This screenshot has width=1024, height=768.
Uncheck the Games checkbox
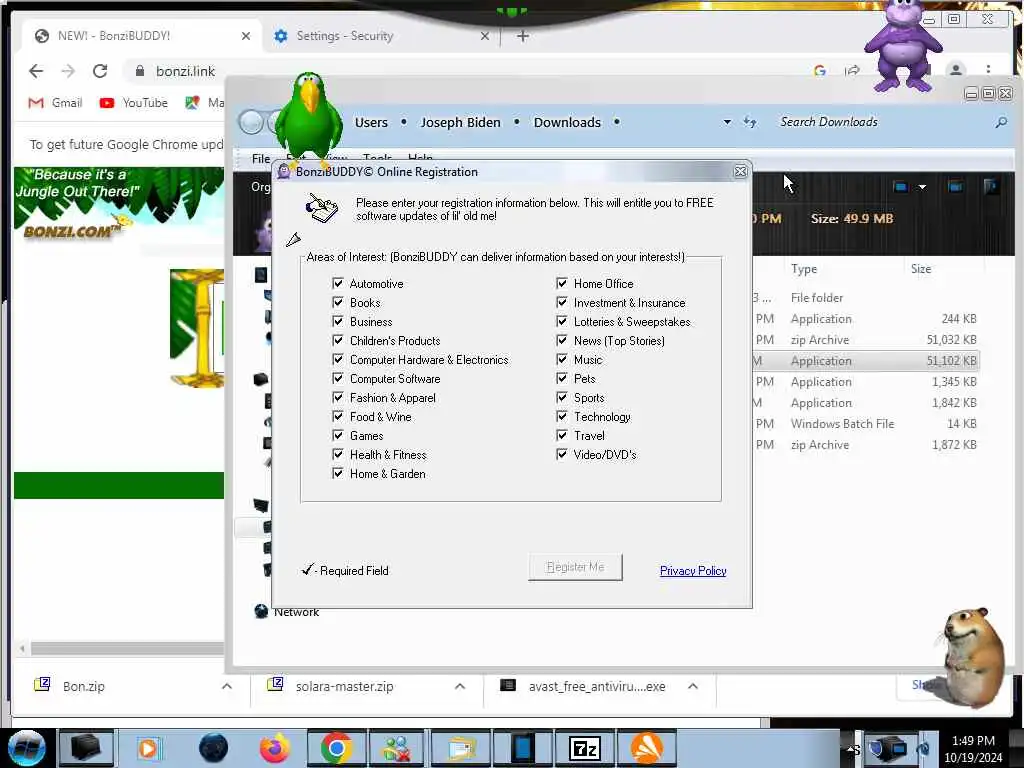pos(338,435)
